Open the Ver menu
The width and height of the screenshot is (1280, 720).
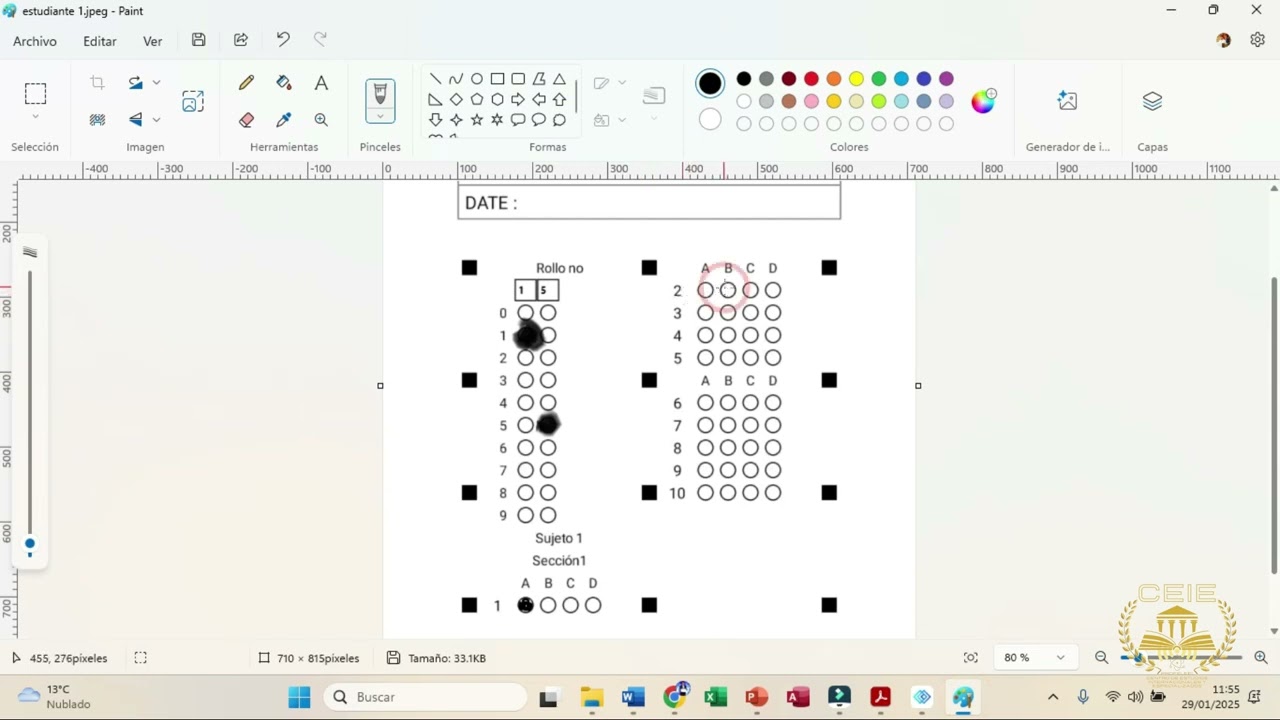(x=153, y=41)
